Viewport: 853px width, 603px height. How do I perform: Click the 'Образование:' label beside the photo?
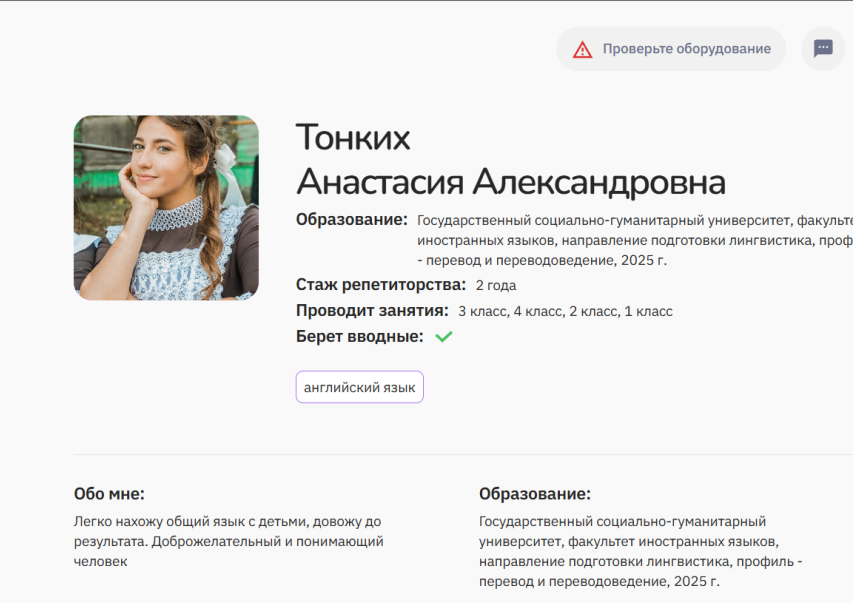pos(351,219)
